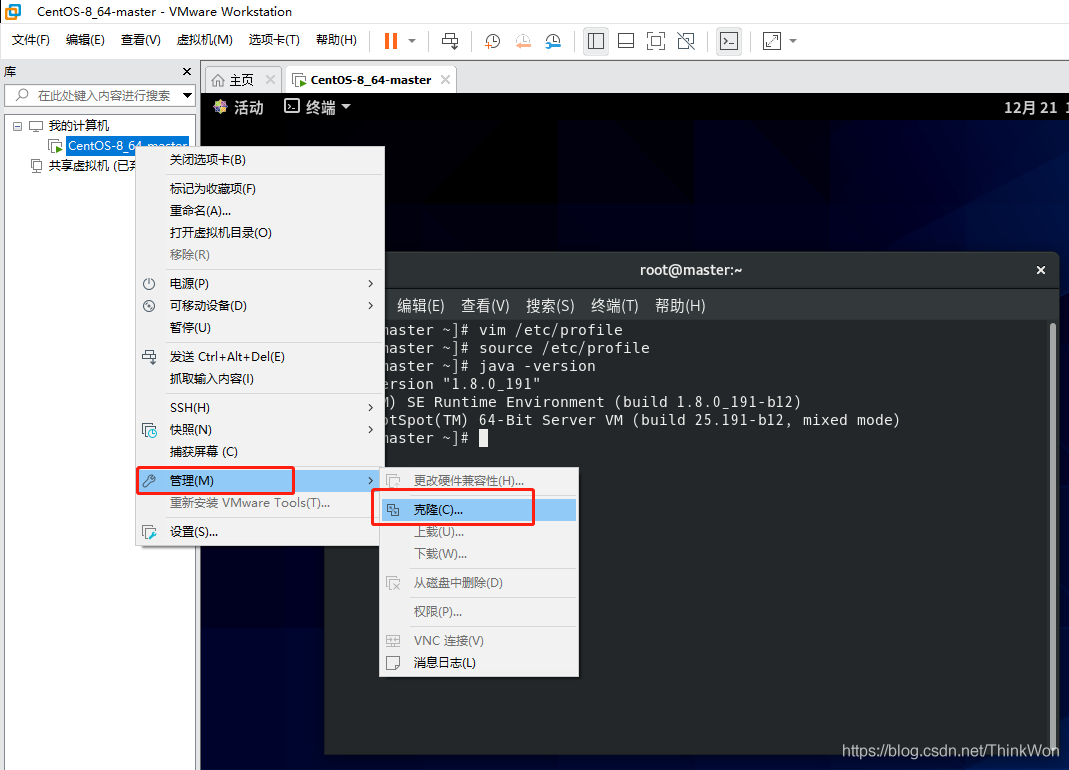This screenshot has height=770, width=1069.
Task: Toggle the thumbnail bar view icon
Action: pos(626,41)
